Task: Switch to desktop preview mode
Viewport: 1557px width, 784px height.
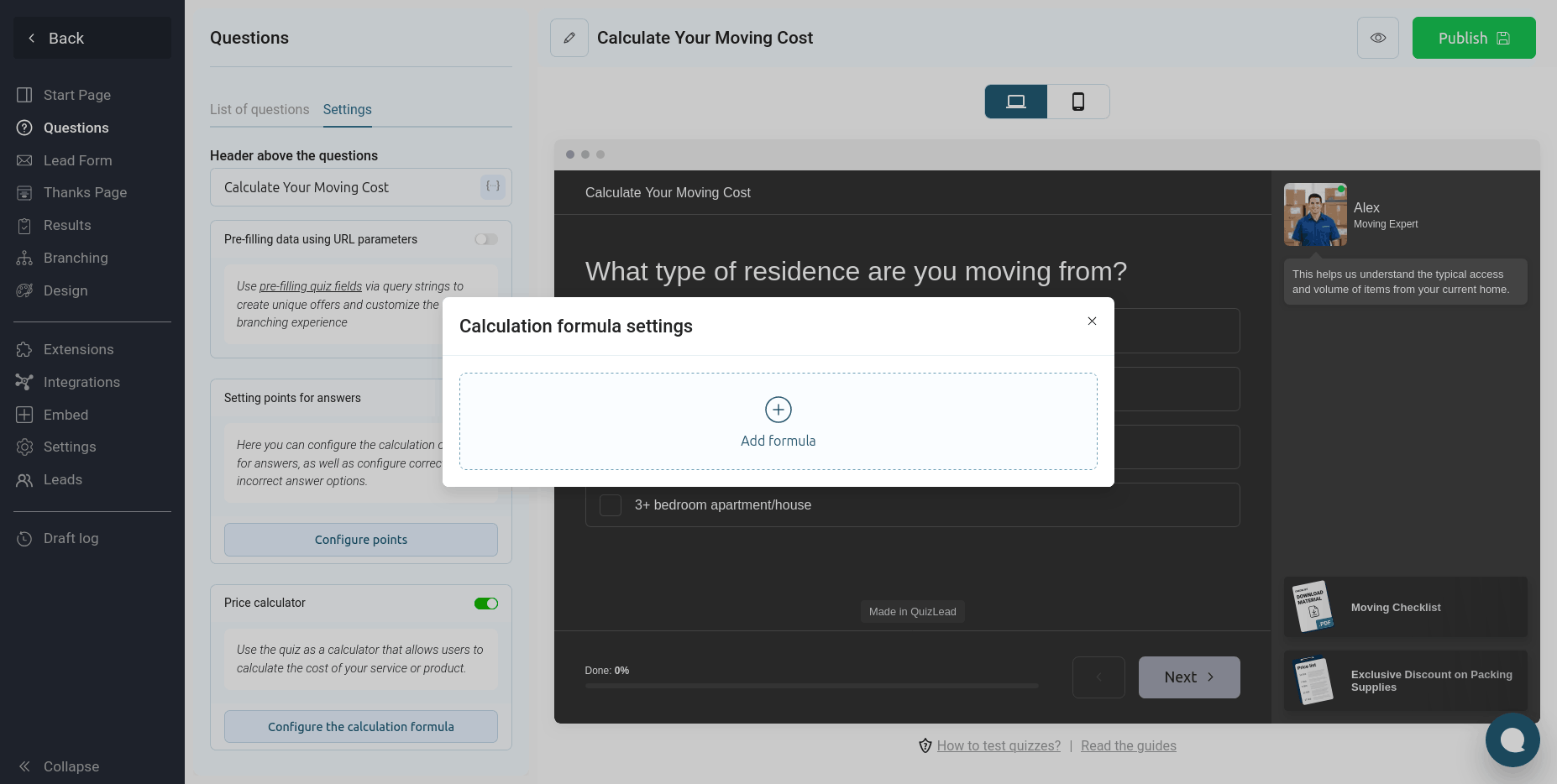Action: (1015, 102)
